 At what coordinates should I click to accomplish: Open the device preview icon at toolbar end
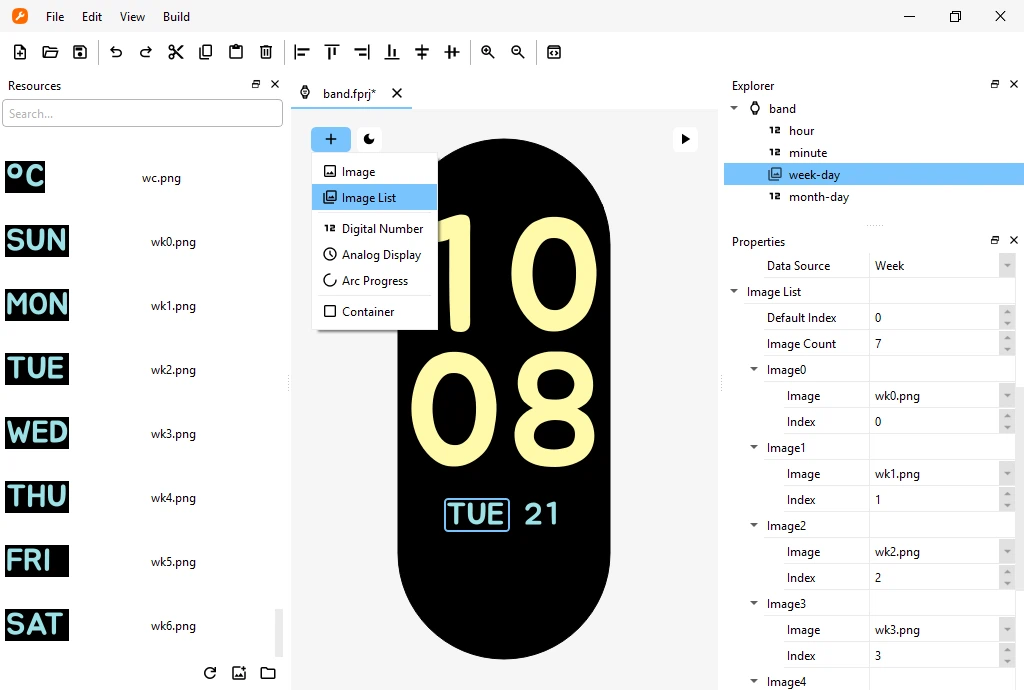coord(554,52)
